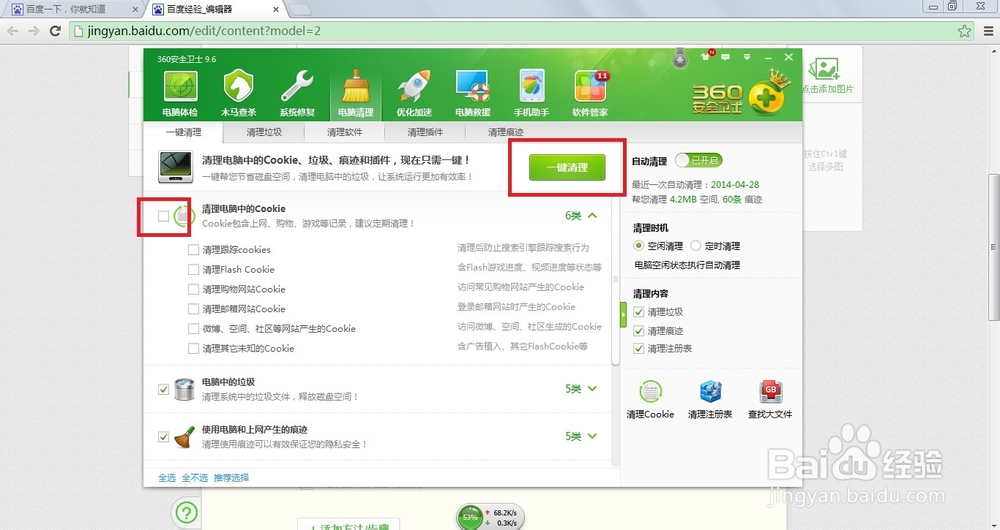Tick 清理电脑中的Cookie main checkbox
This screenshot has height=530, width=1000.
[x=164, y=216]
